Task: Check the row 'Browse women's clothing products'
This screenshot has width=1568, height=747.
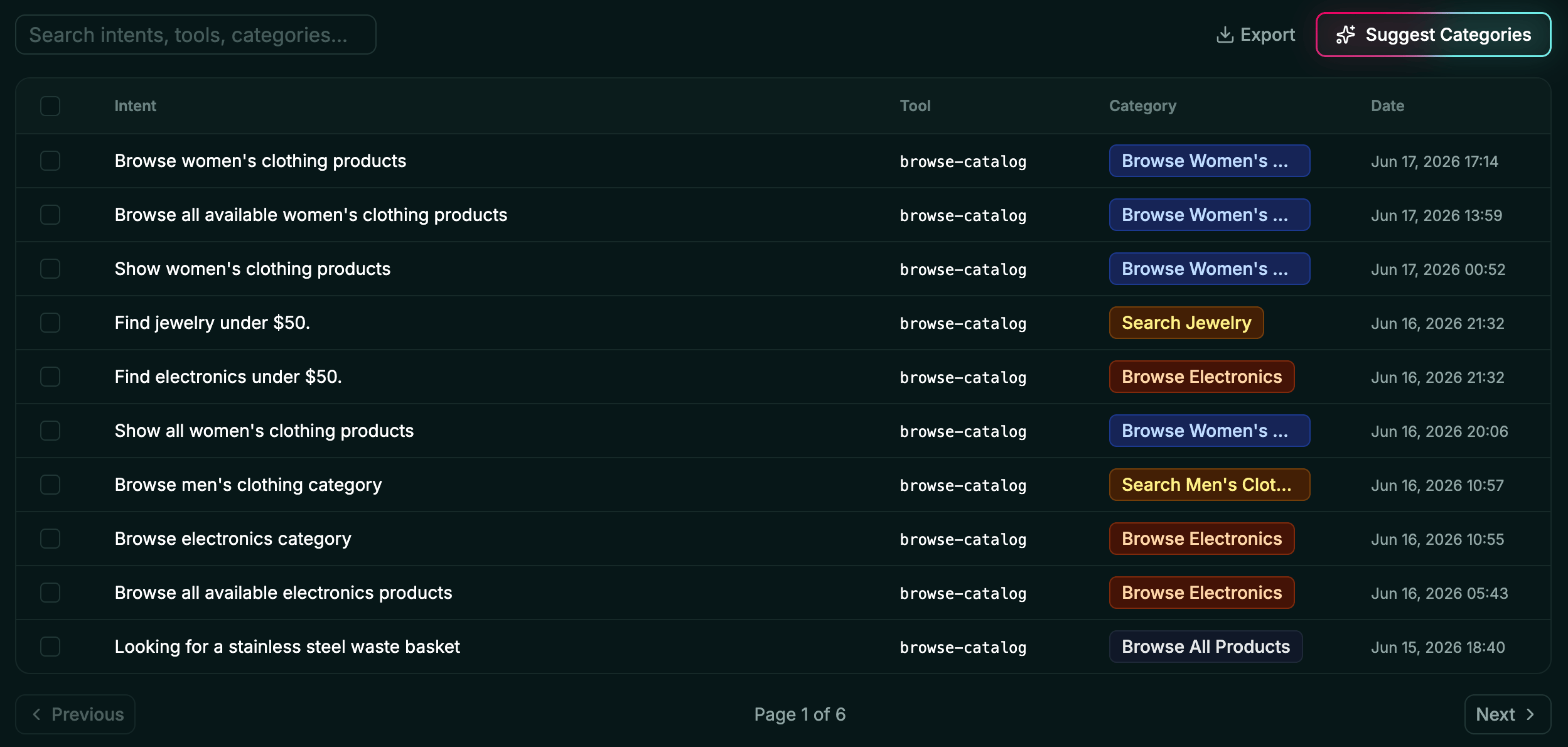Action: pyautogui.click(x=50, y=161)
